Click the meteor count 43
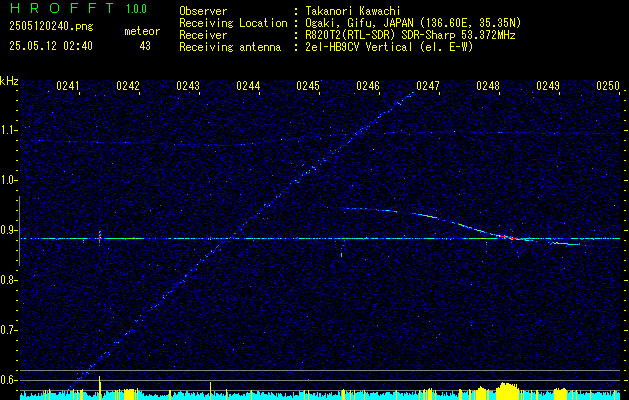Viewport: 629px width, 400px height. coord(145,46)
